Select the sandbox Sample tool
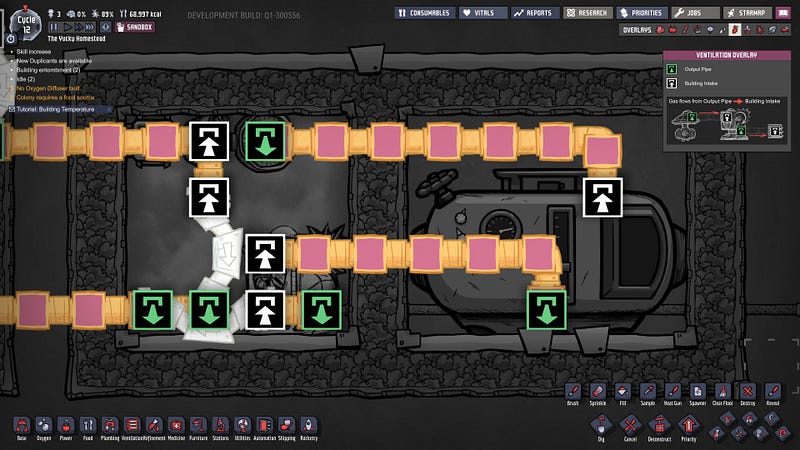 647,392
